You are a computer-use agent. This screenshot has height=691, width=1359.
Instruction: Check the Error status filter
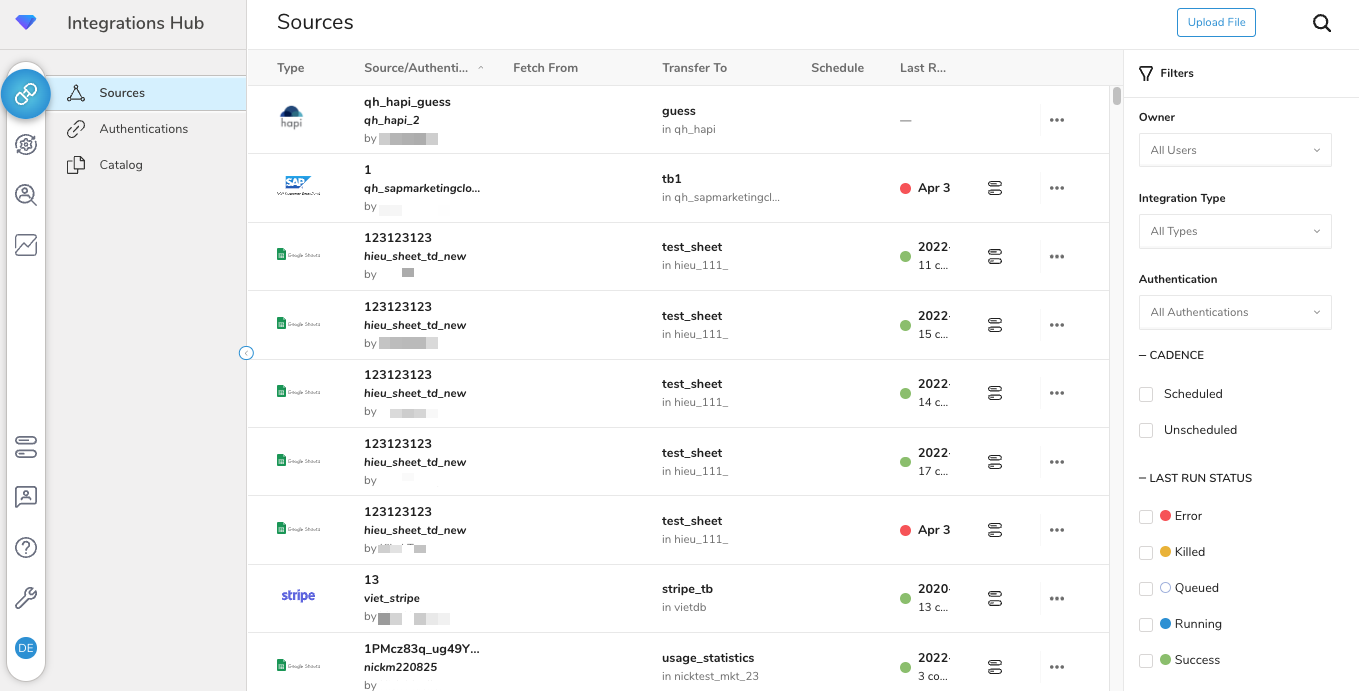[1146, 517]
